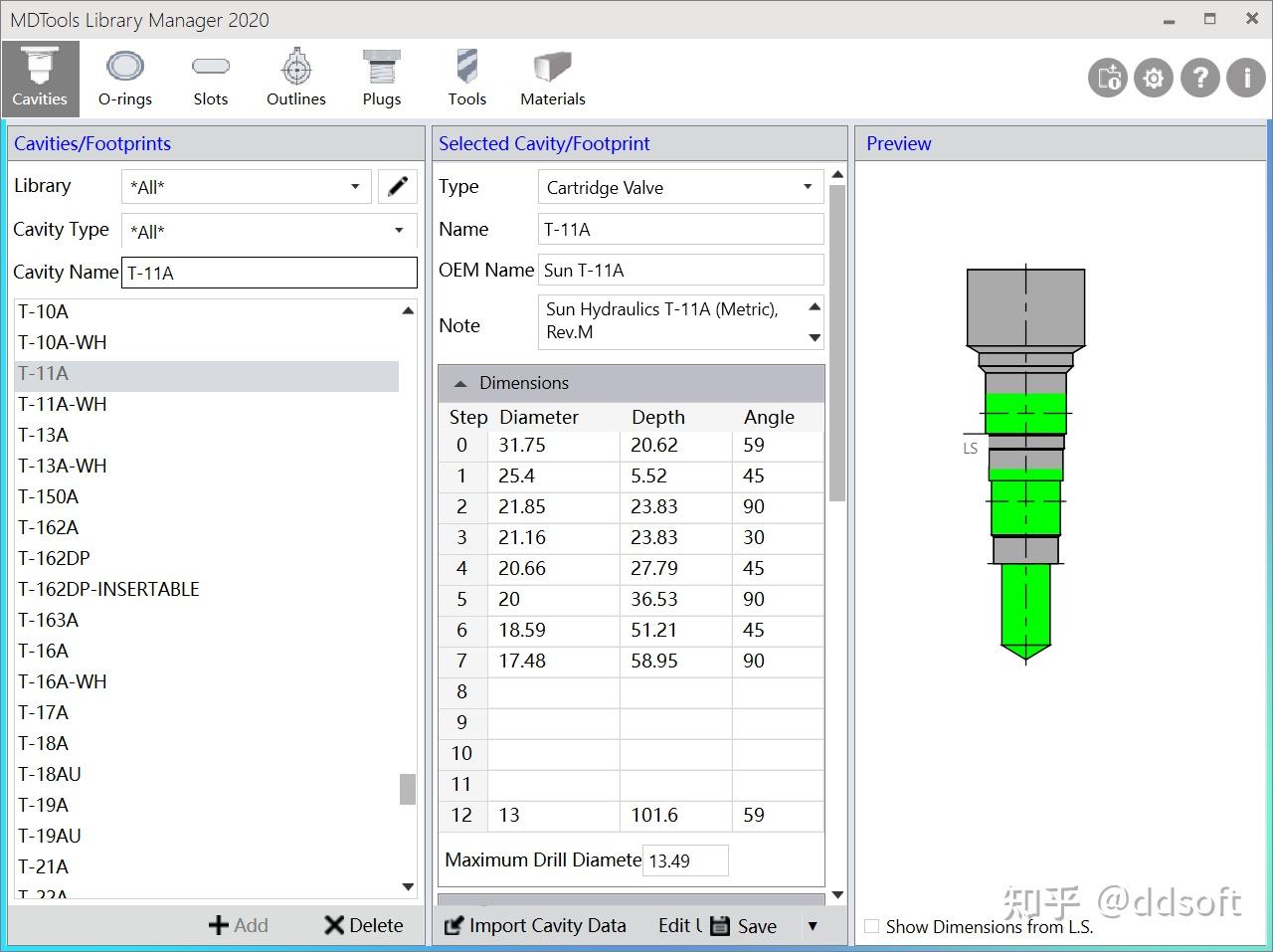Select the Plugs section
Screen dimensions: 1273x952
pyautogui.click(x=381, y=79)
